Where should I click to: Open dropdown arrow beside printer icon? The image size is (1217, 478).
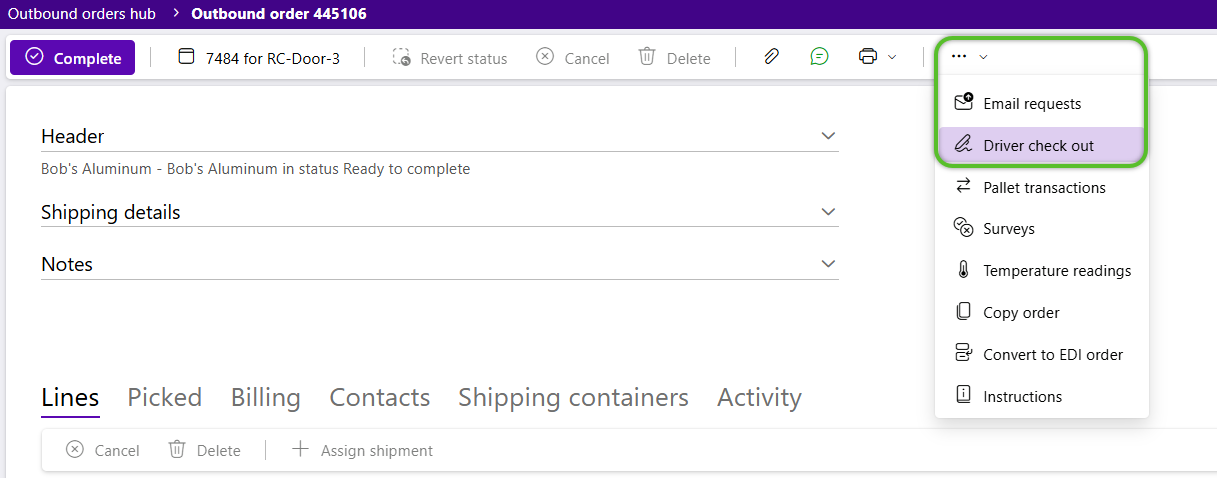[892, 57]
